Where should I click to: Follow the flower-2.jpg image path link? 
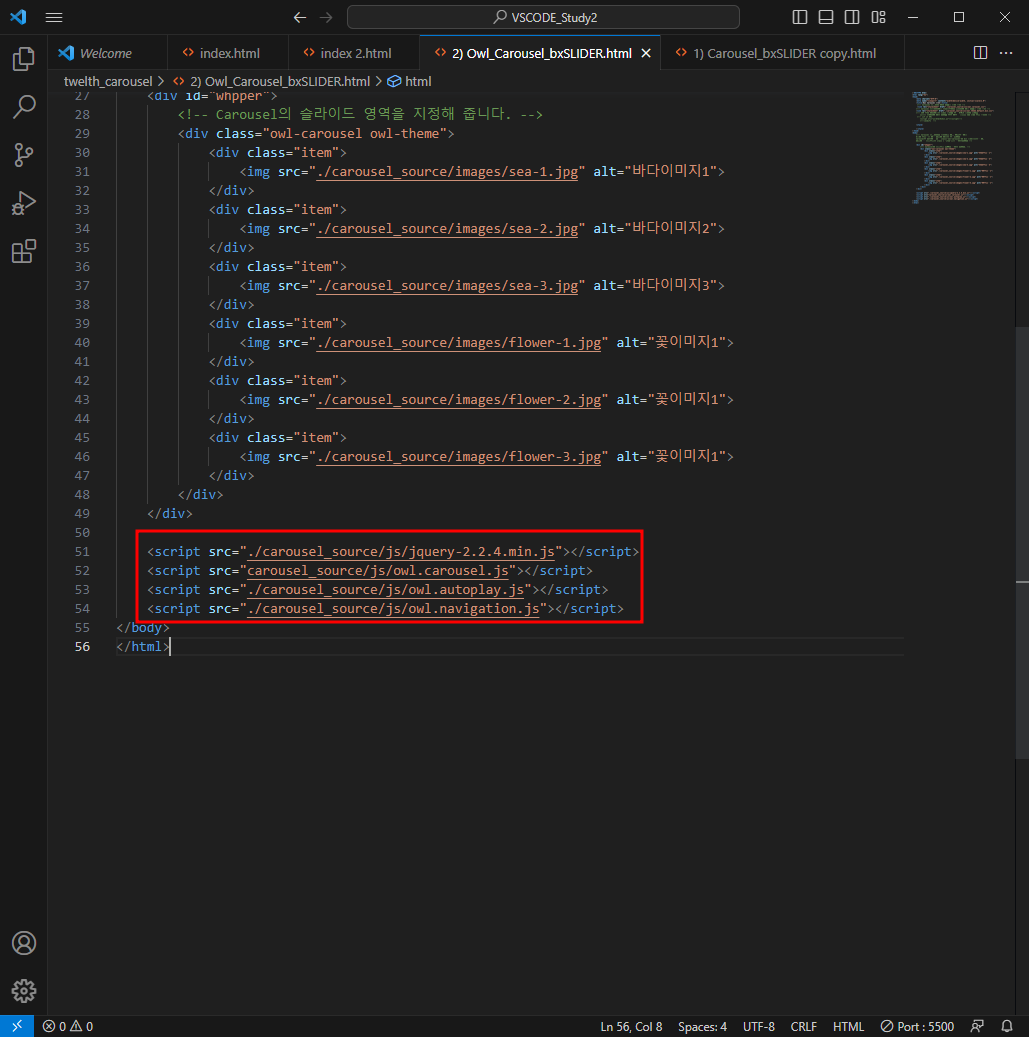(x=459, y=399)
